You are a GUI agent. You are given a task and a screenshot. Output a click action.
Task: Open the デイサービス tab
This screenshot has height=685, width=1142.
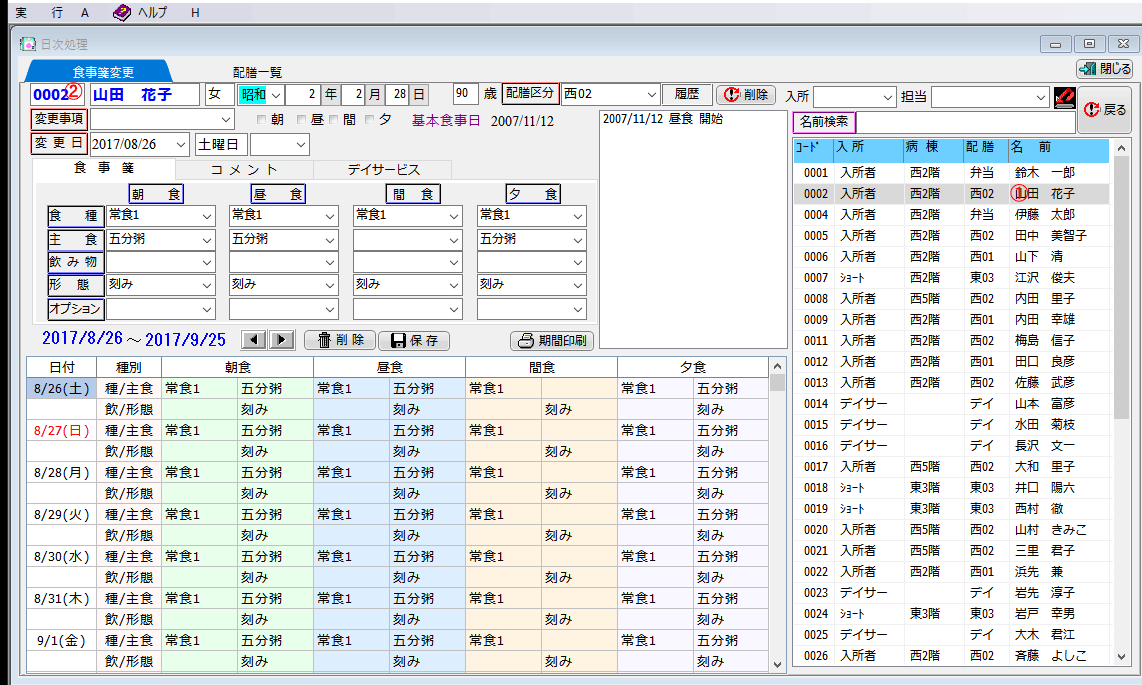pos(383,170)
